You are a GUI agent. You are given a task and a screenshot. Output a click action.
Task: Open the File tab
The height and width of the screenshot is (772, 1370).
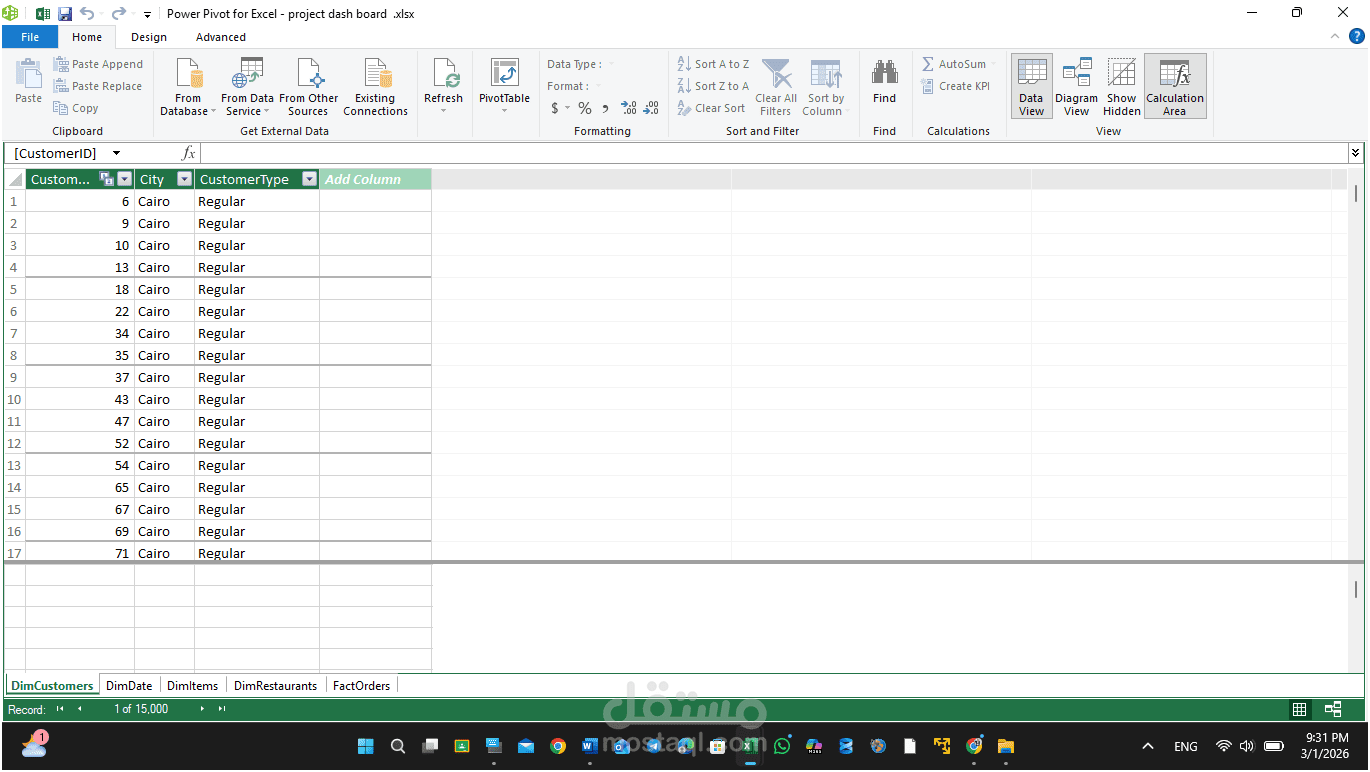pos(30,37)
